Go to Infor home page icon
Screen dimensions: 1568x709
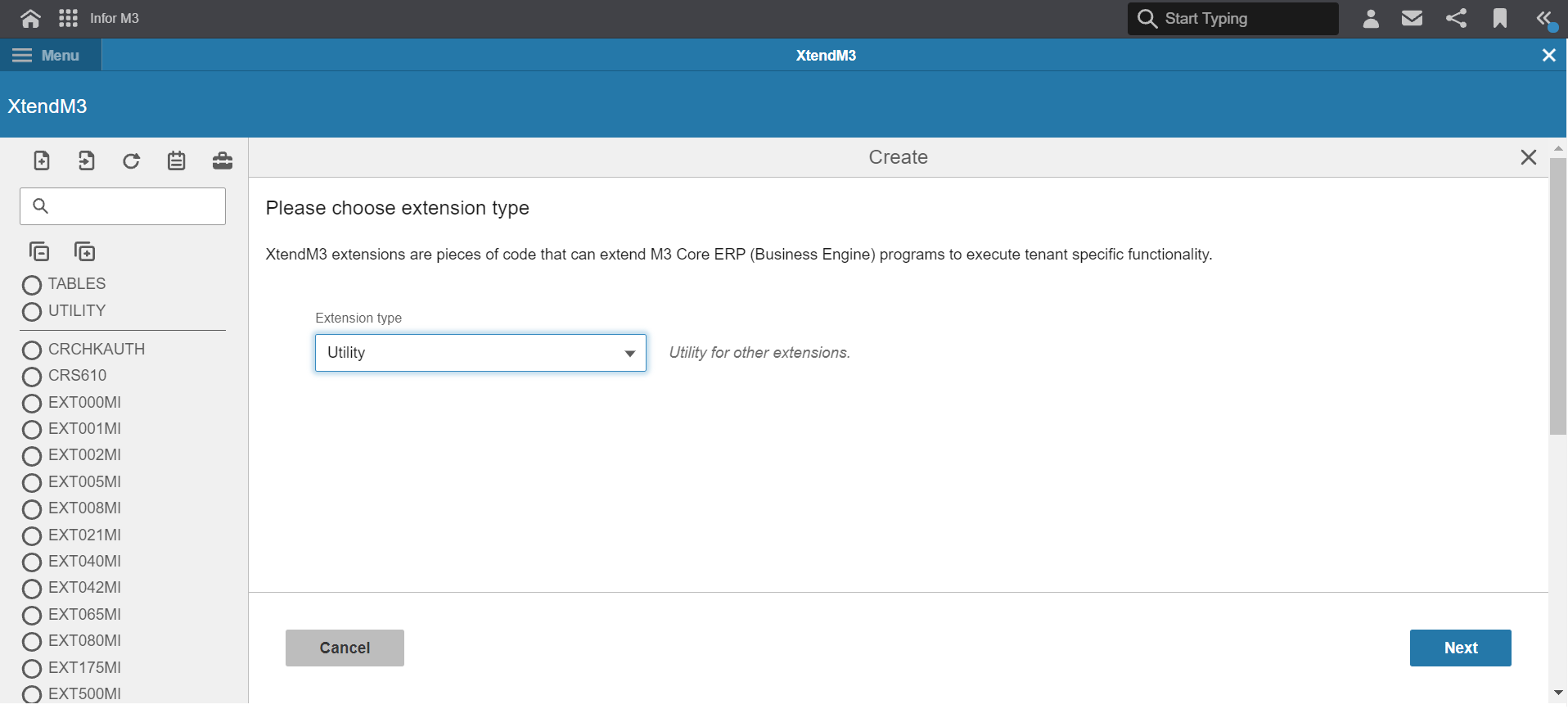point(30,18)
